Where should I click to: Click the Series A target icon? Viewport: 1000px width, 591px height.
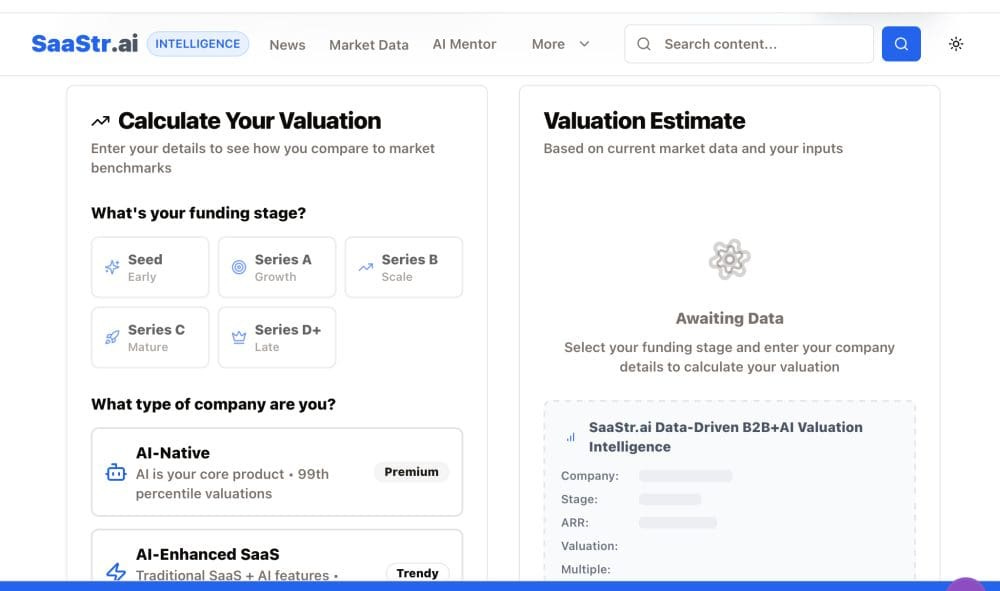point(239,267)
